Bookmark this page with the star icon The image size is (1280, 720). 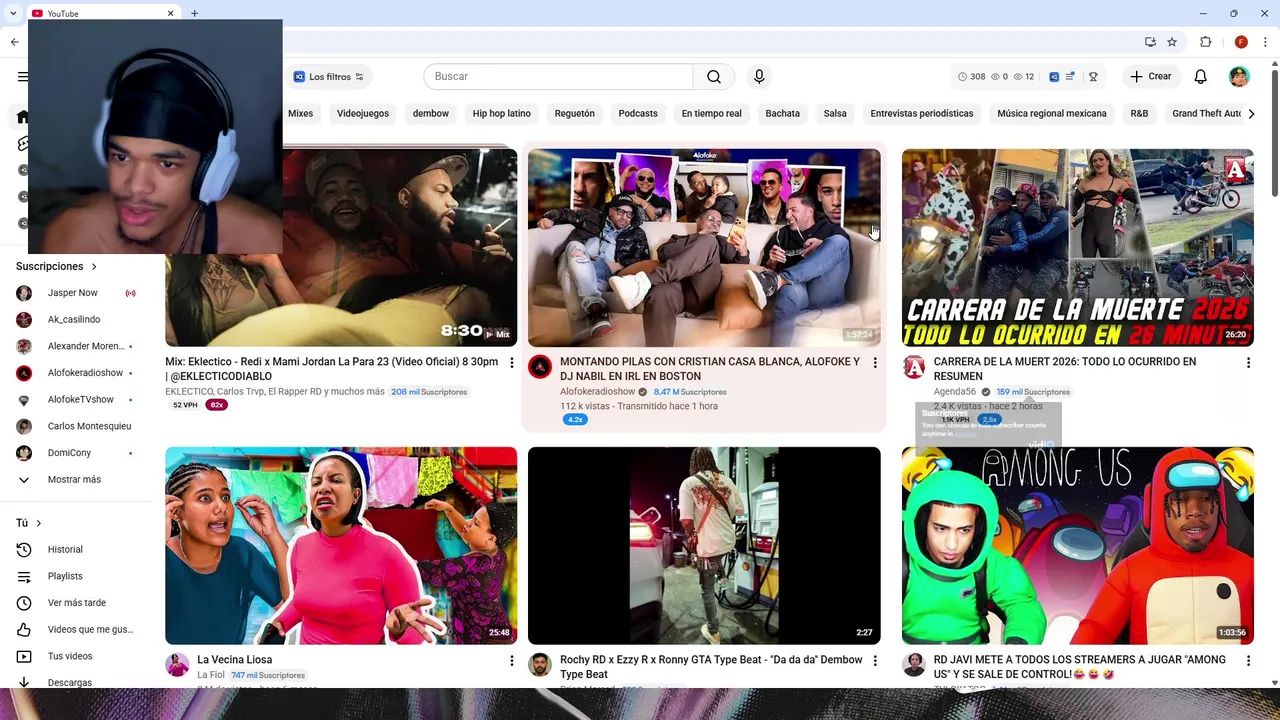coord(1172,42)
